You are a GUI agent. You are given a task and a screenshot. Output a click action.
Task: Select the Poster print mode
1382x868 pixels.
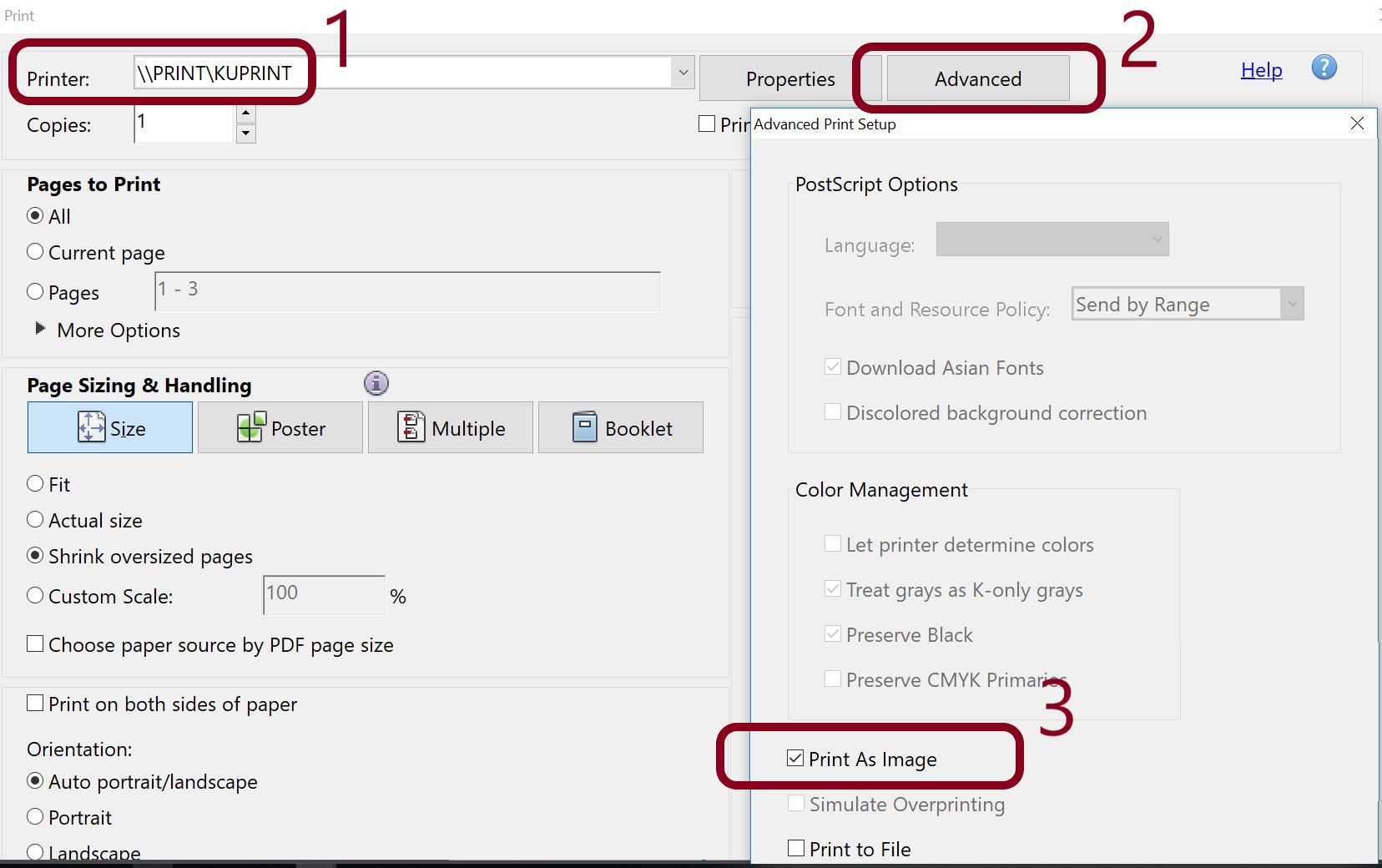(x=280, y=427)
